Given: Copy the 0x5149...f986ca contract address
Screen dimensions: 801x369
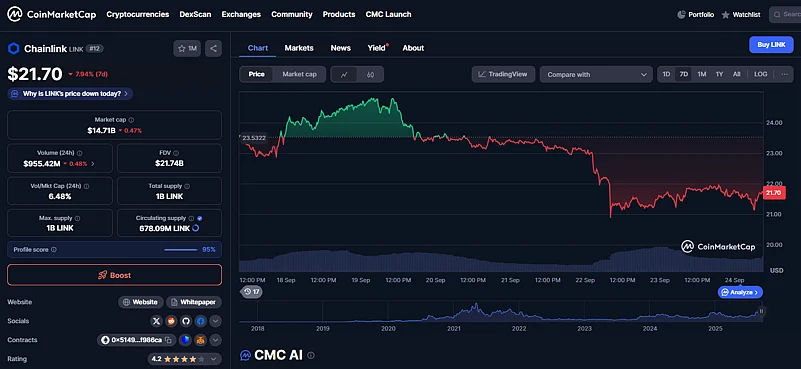Looking at the screenshot, I should [168, 340].
